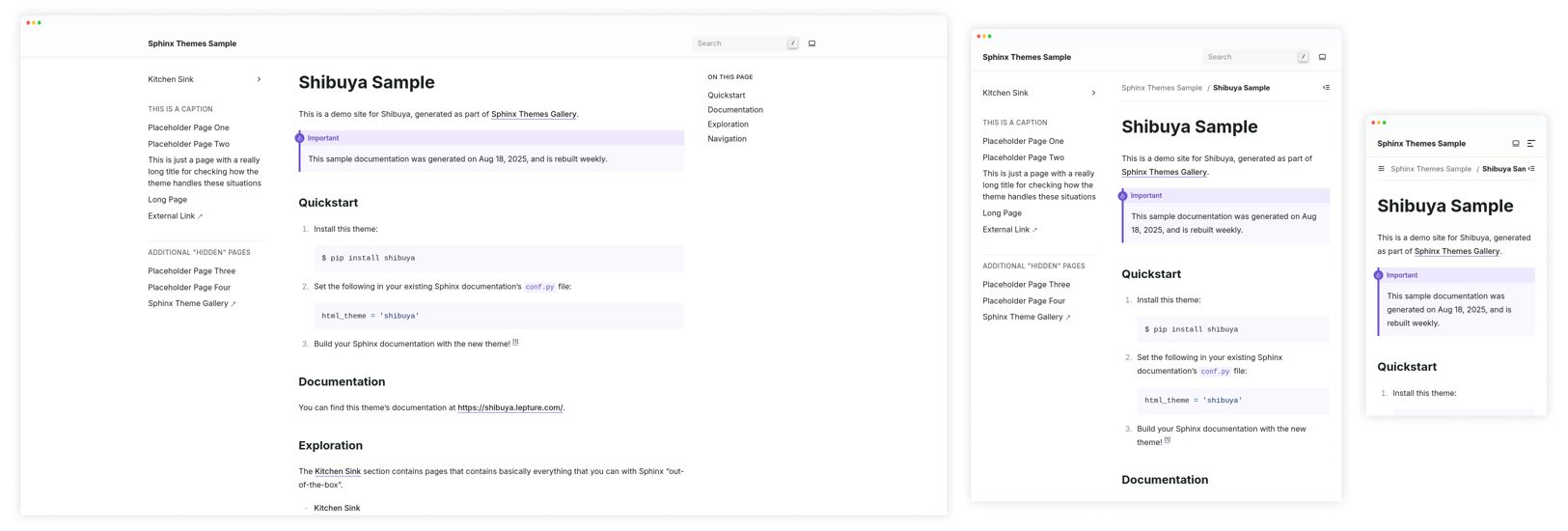
Task: Open contents icon after 'Shibuya San' in smallest window
Action: click(1531, 169)
